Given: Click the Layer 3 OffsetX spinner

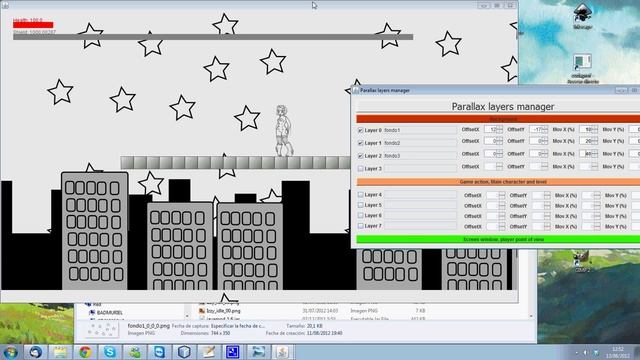Looking at the screenshot, I should (493, 167).
